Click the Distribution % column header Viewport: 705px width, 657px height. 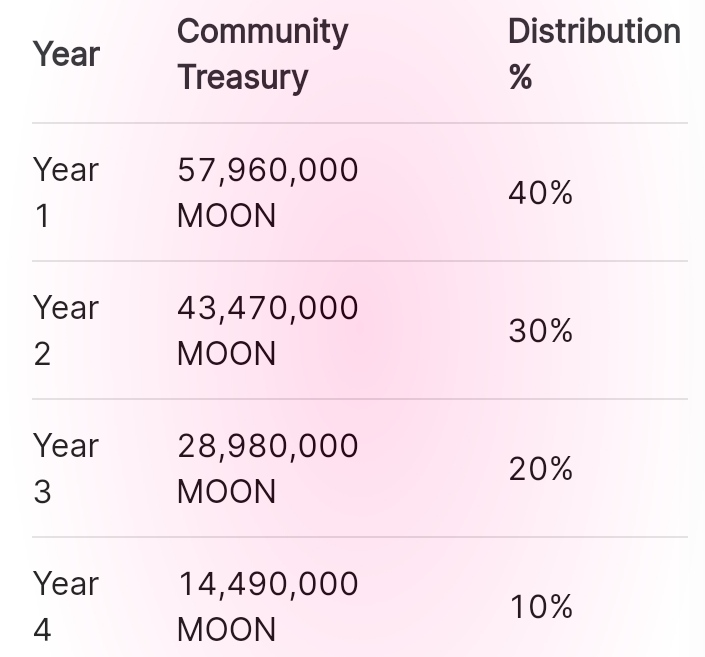click(594, 54)
